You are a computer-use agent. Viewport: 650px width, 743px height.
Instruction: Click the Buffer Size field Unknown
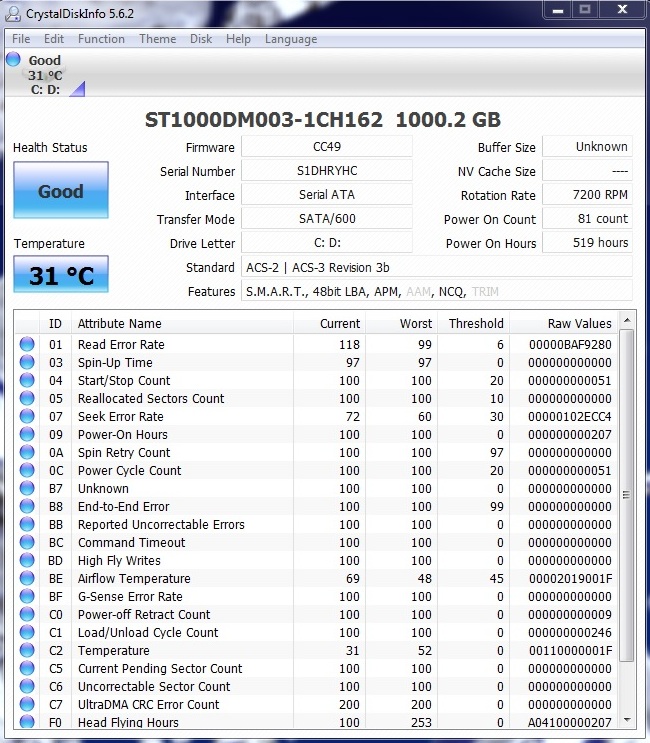pyautogui.click(x=587, y=146)
